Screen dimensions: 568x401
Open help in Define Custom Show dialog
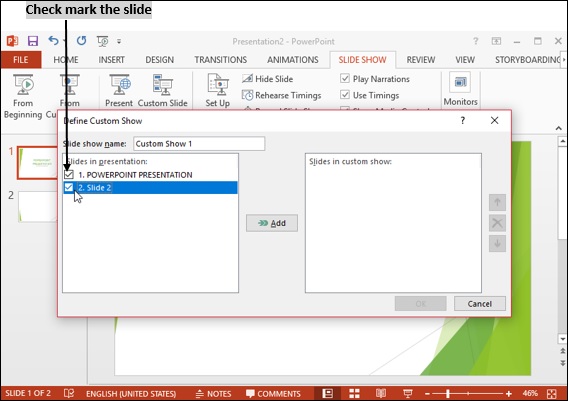click(x=463, y=121)
